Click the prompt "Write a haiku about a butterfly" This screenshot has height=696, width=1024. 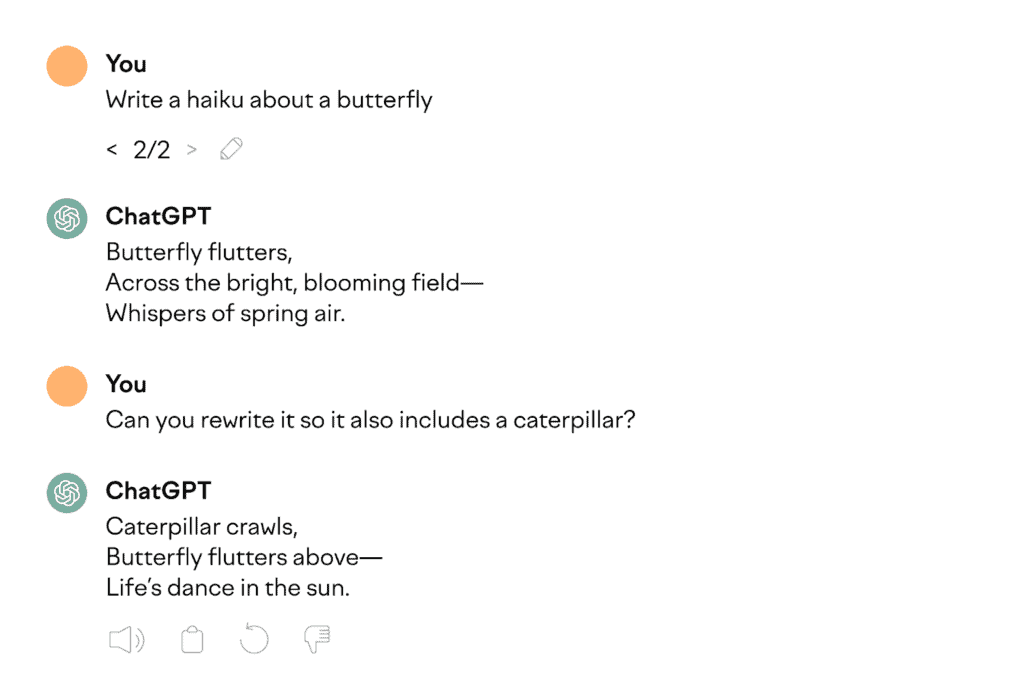pyautogui.click(x=269, y=100)
